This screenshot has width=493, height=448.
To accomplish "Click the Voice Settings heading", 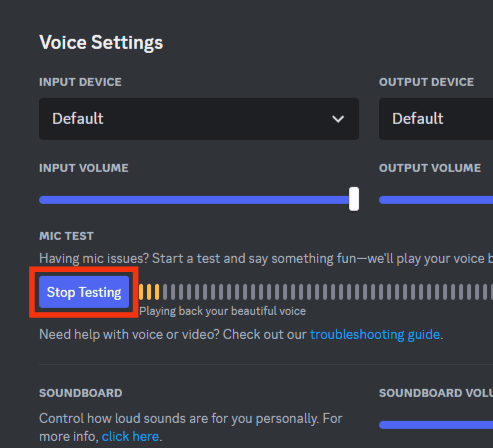I will (x=101, y=42).
